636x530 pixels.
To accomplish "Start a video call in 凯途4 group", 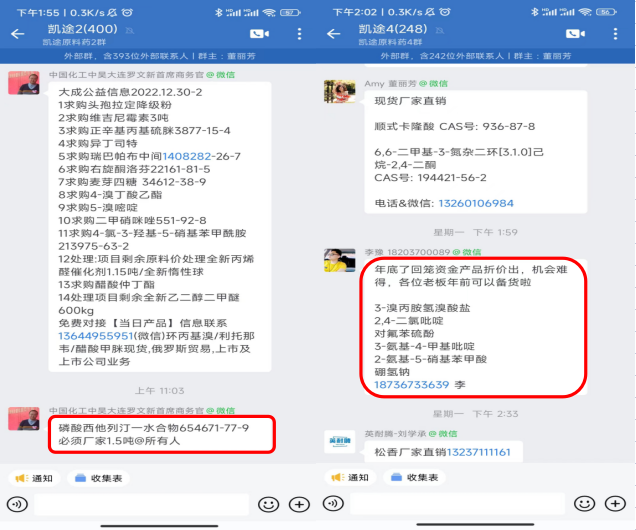I will click(575, 34).
